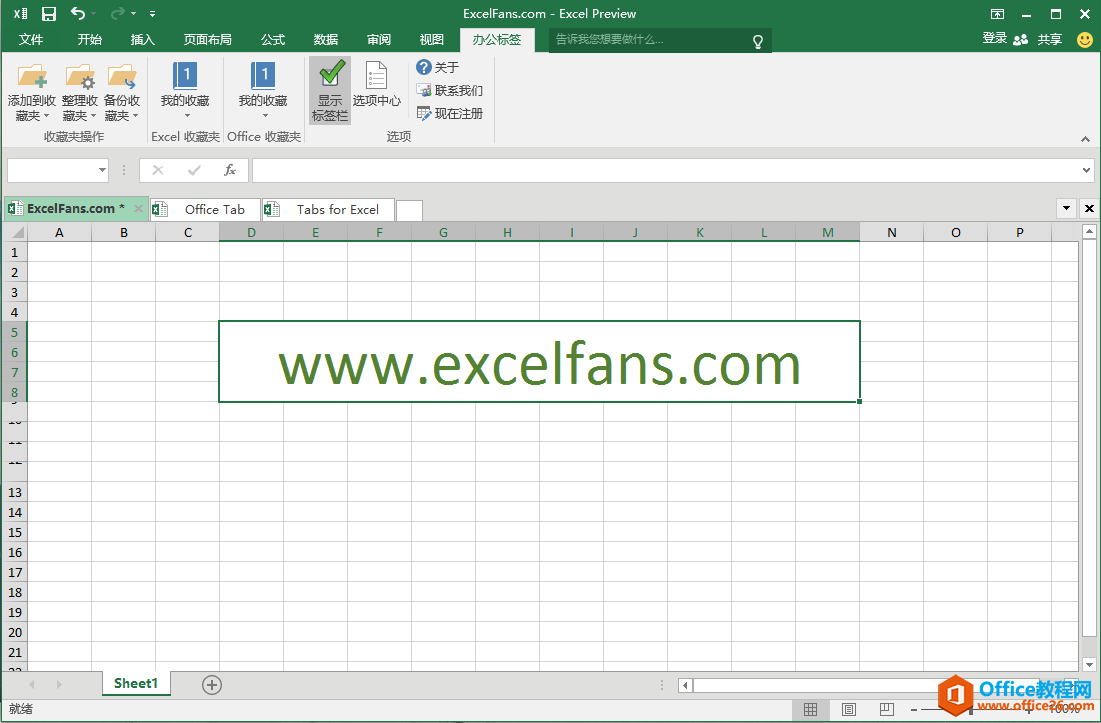
Task: Open the 审阅 ribbon tab
Action: (378, 39)
